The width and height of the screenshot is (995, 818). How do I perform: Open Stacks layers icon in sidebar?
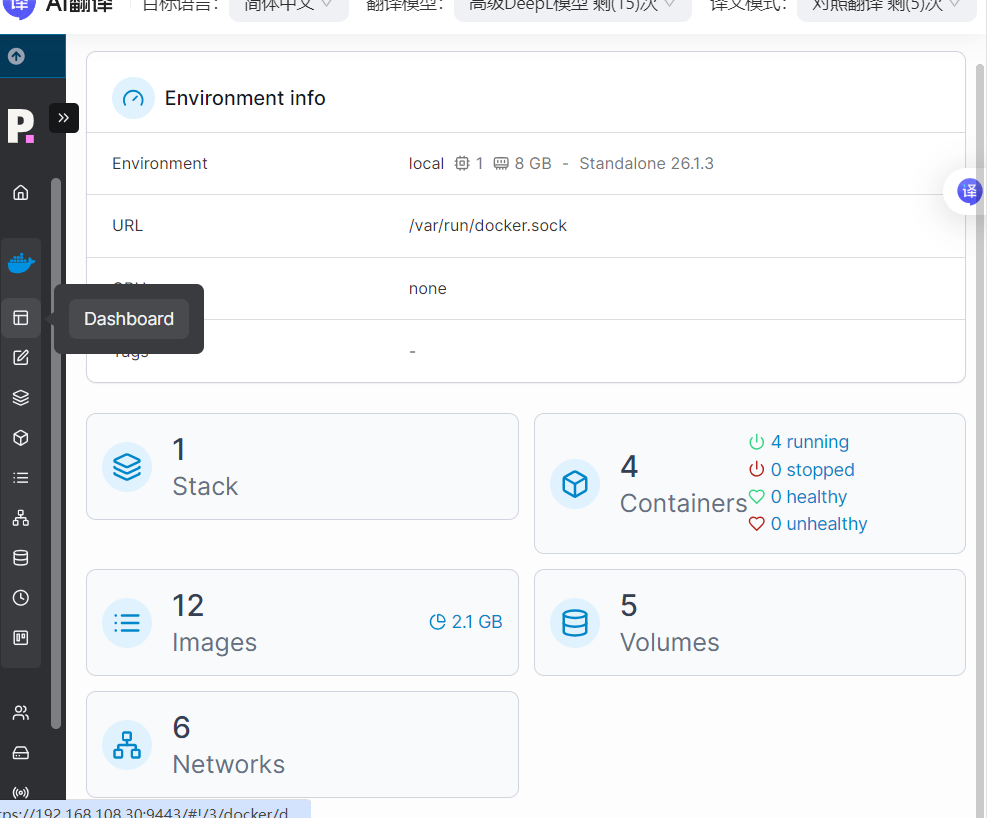point(21,398)
